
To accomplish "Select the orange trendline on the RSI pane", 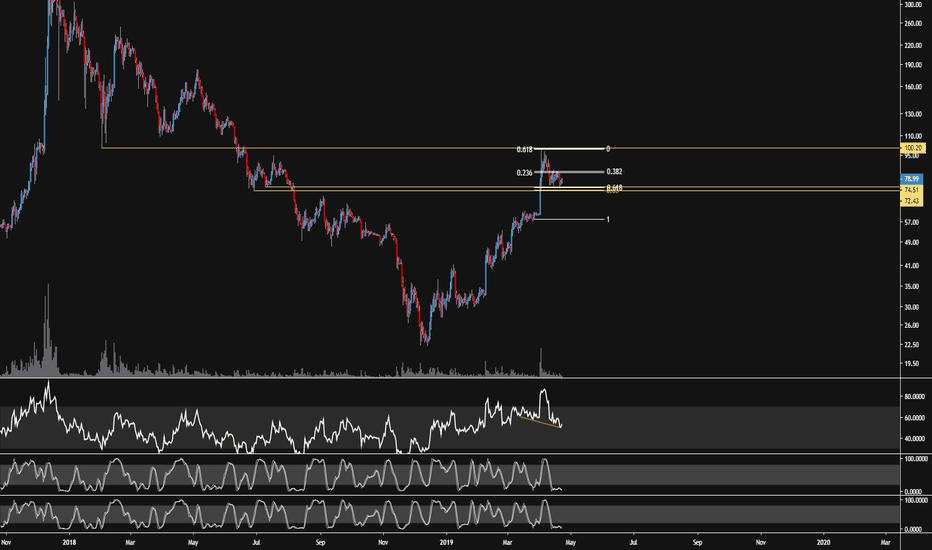I will pos(539,421).
